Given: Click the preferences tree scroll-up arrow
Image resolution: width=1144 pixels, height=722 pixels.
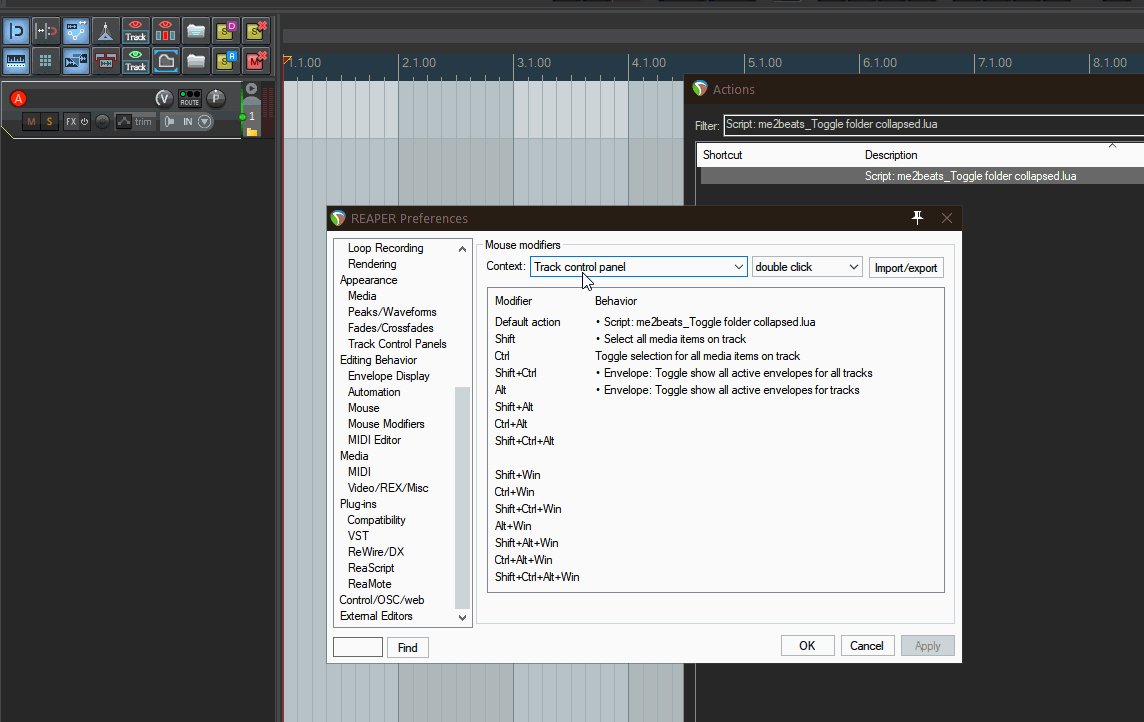Looking at the screenshot, I should [462, 249].
